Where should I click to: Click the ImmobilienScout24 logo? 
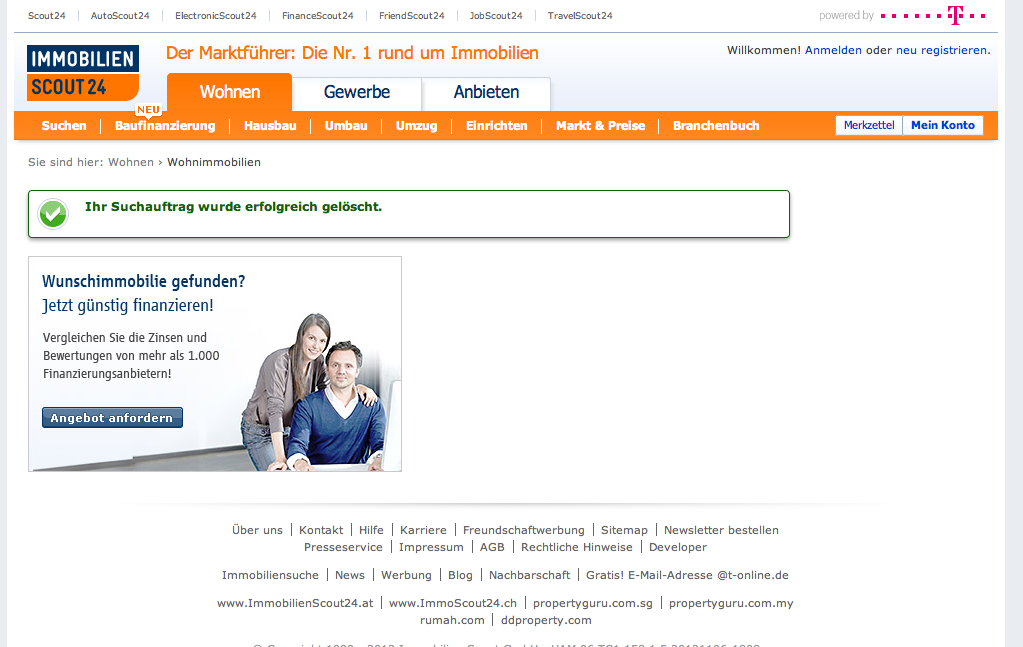(x=83, y=73)
